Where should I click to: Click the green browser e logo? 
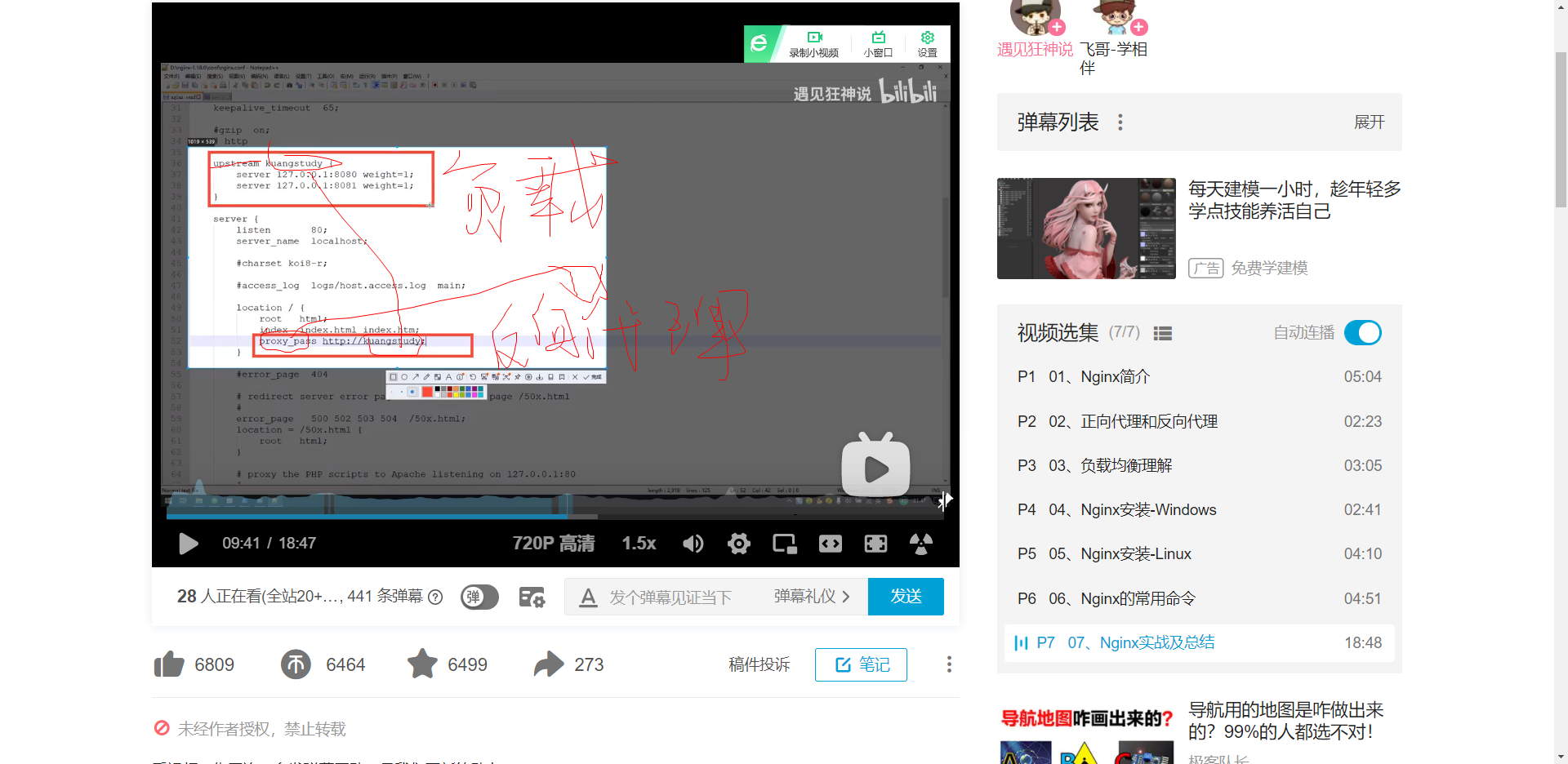[759, 43]
